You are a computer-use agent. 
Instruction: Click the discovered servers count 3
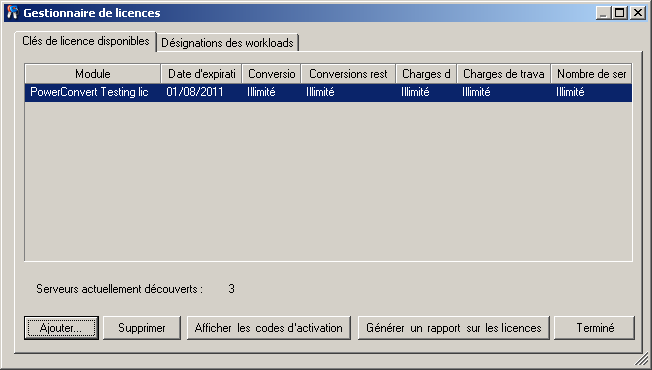tap(232, 289)
